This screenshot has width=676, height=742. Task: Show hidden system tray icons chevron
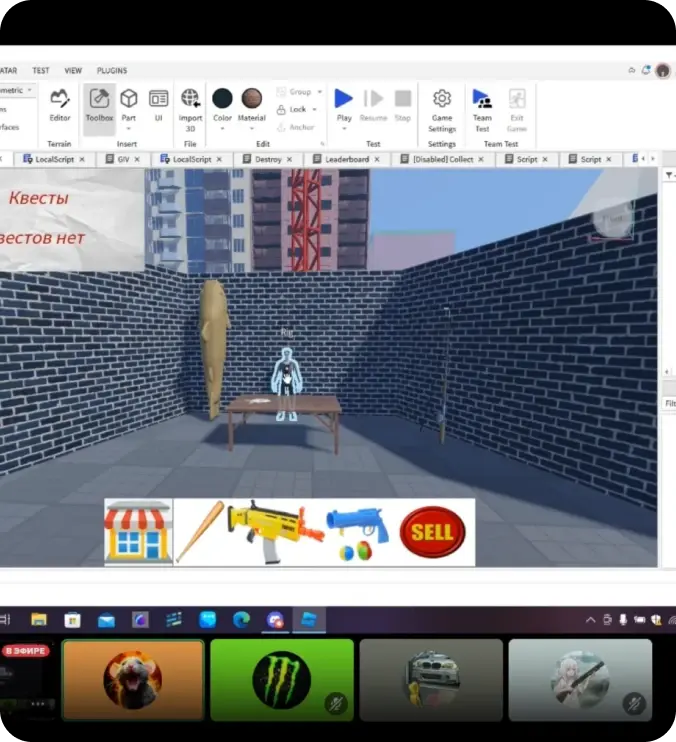590,619
